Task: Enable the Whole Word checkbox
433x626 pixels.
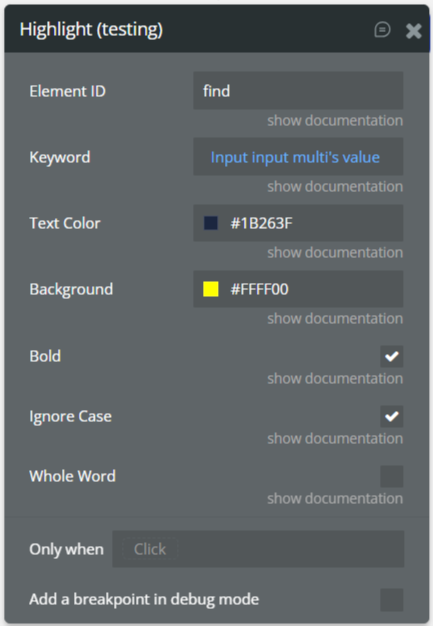Action: click(x=391, y=476)
